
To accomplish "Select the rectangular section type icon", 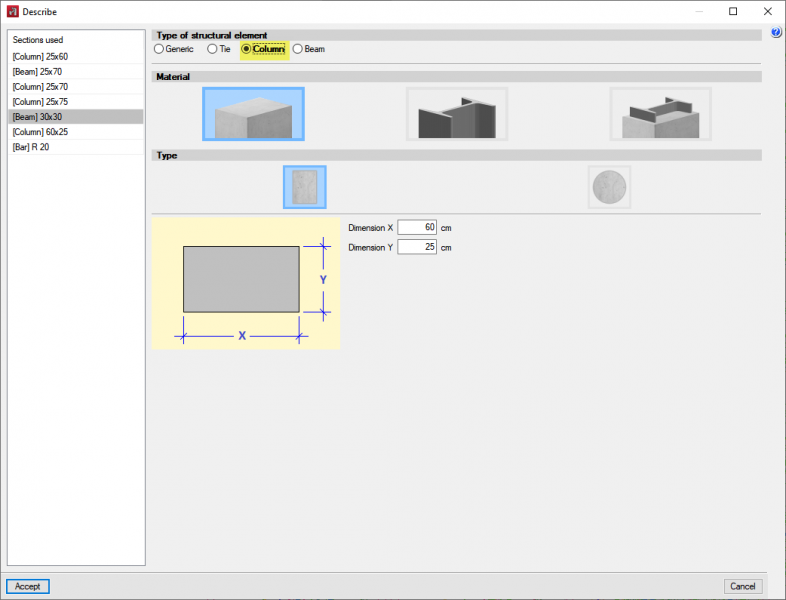I will tap(304, 187).
